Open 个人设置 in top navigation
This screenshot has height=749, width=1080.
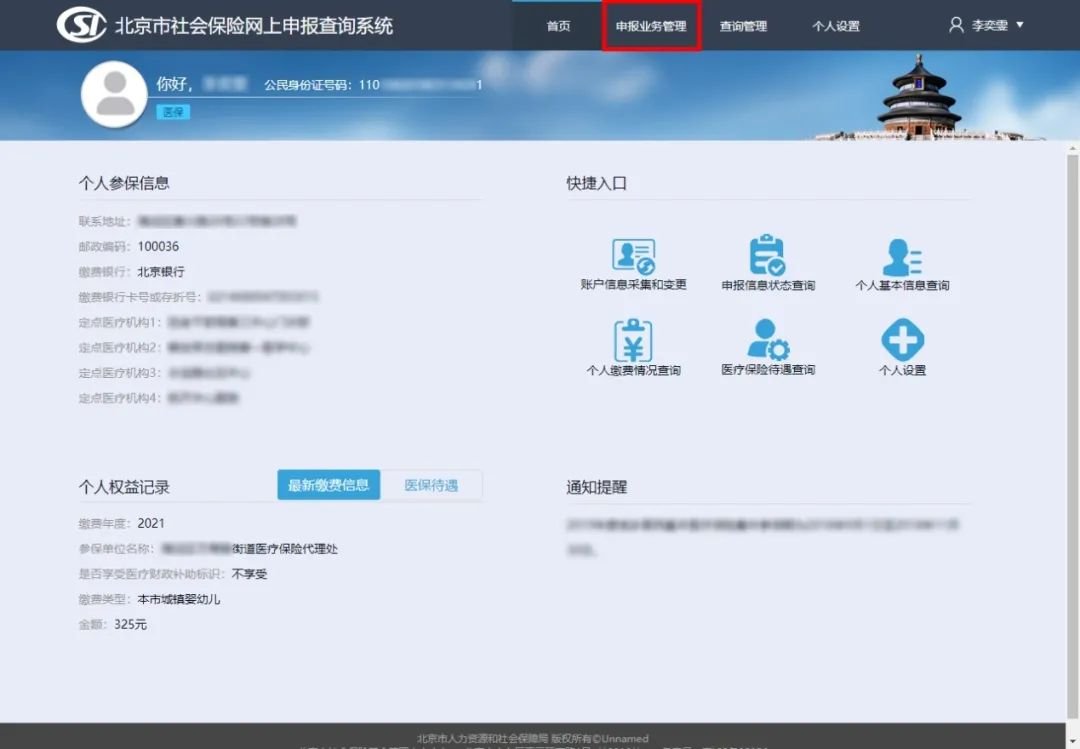835,26
